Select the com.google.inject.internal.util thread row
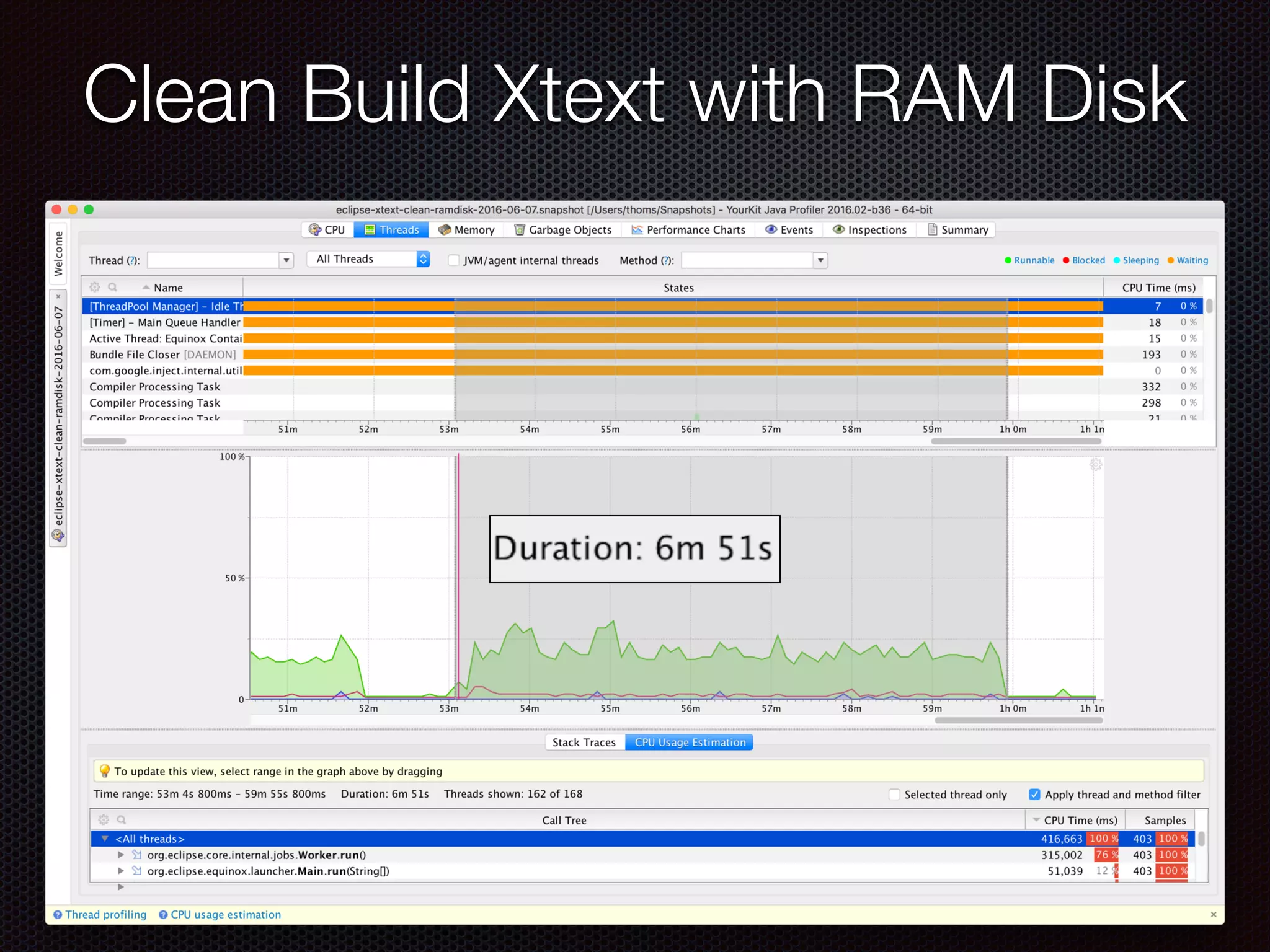The image size is (1270, 952). (642, 371)
